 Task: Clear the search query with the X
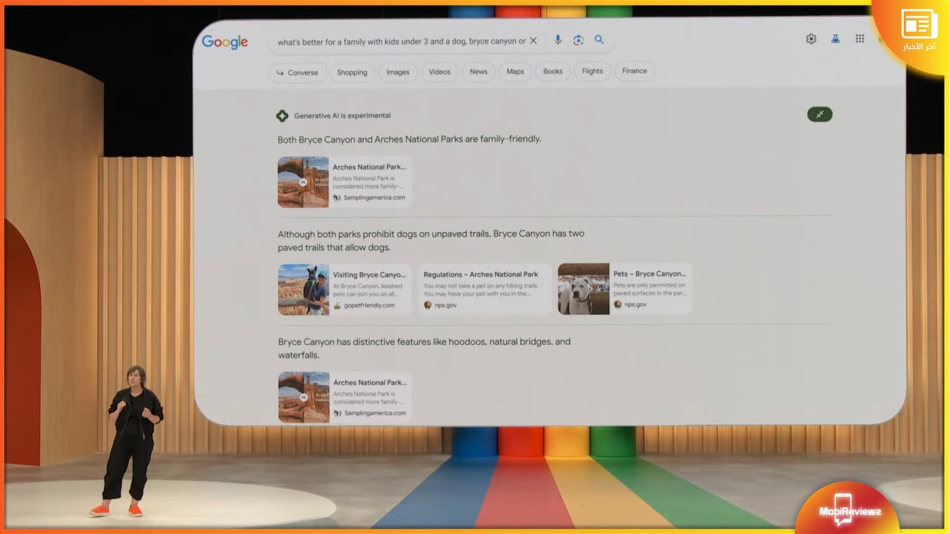pos(533,41)
